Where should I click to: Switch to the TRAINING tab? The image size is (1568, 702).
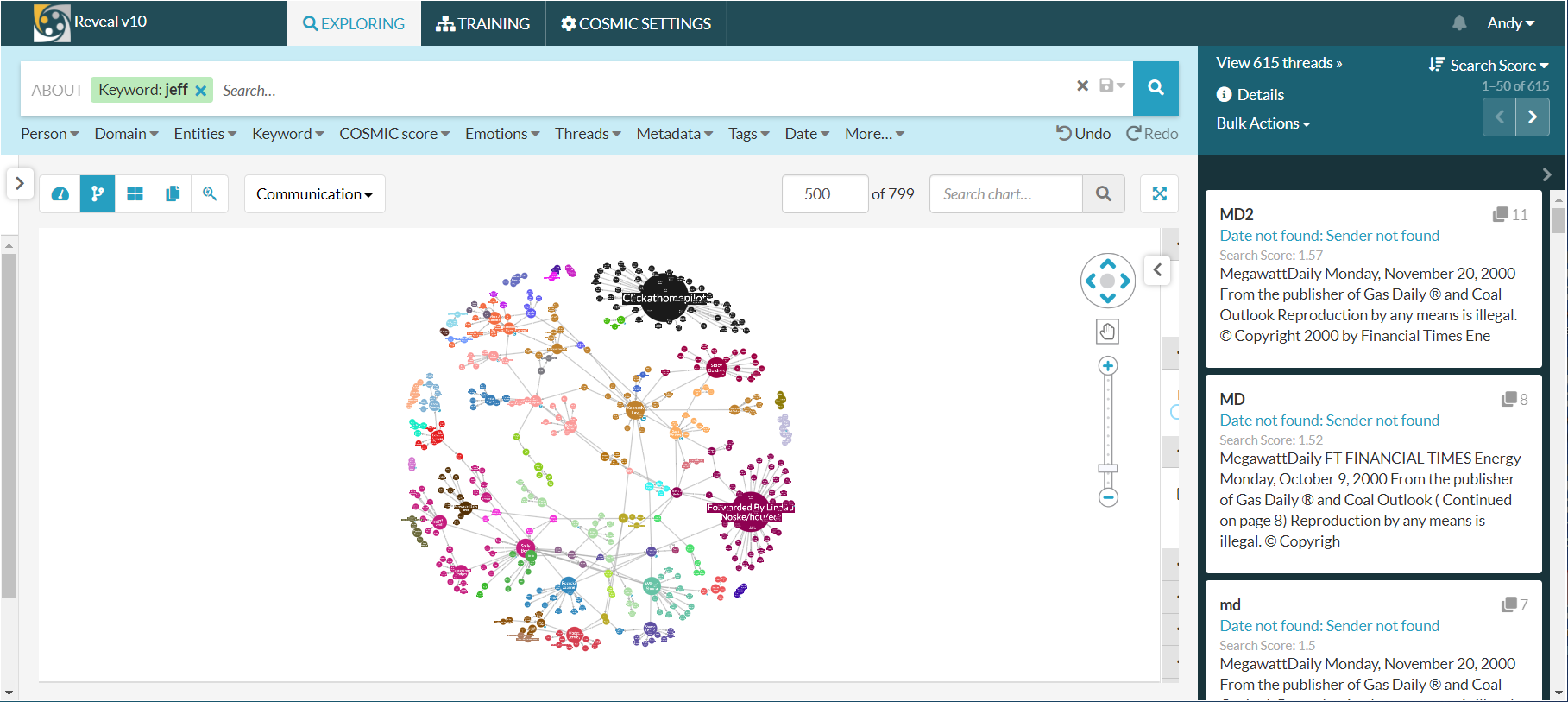point(483,23)
